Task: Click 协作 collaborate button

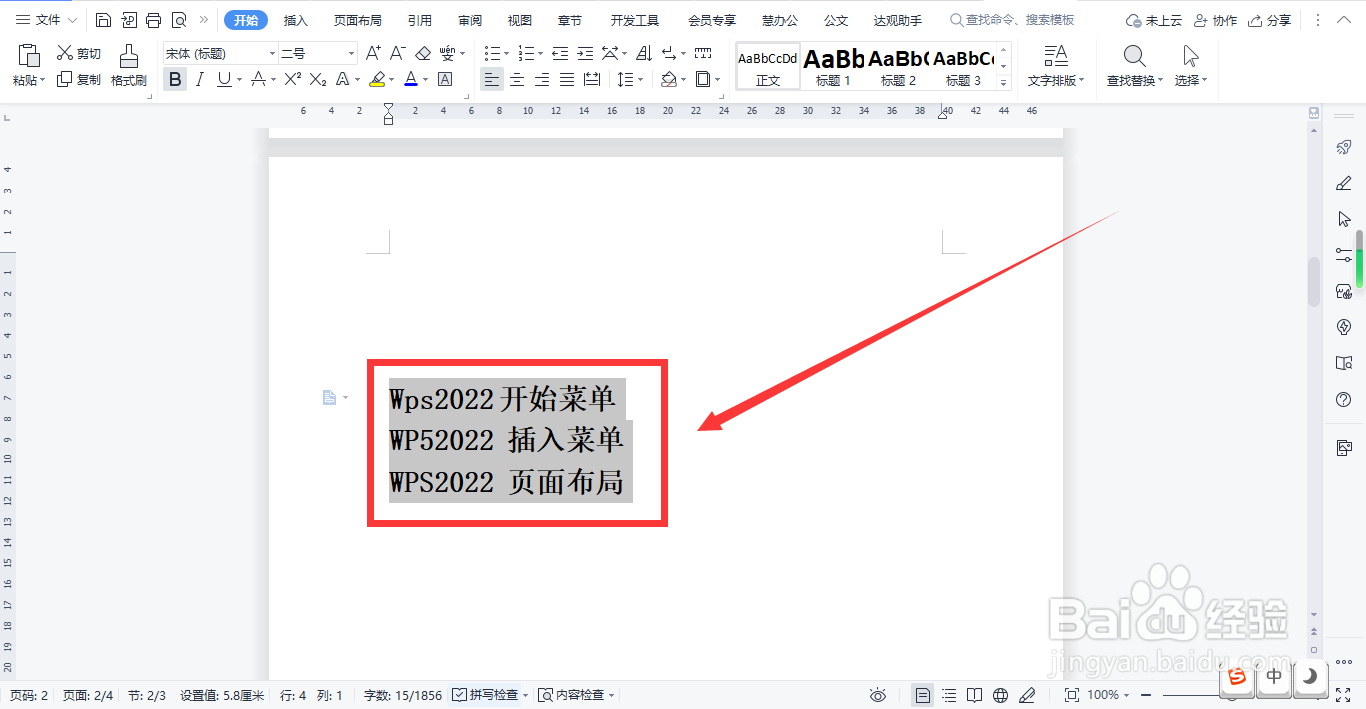Action: point(1215,20)
